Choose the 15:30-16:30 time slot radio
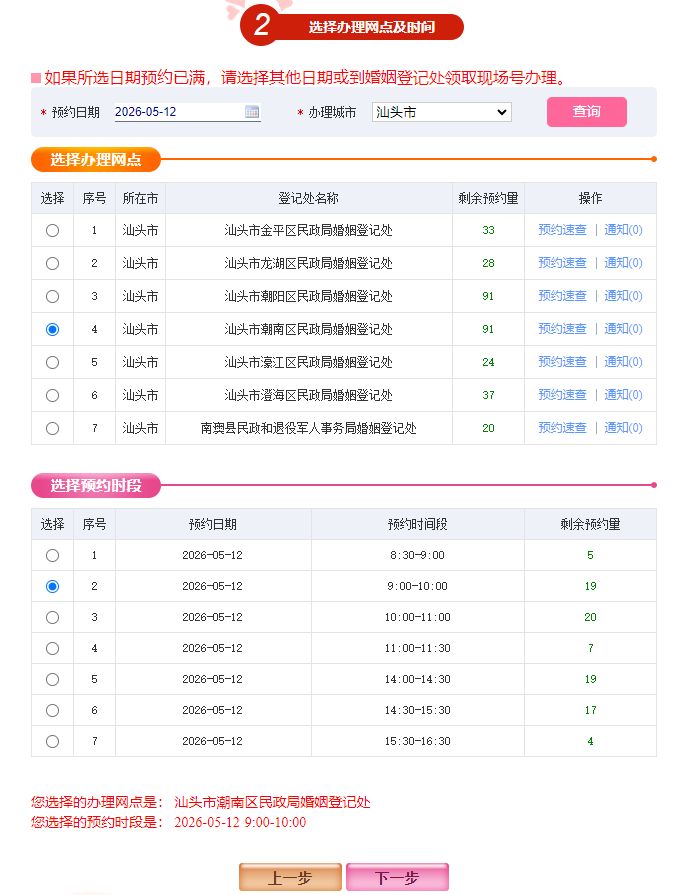 point(53,741)
